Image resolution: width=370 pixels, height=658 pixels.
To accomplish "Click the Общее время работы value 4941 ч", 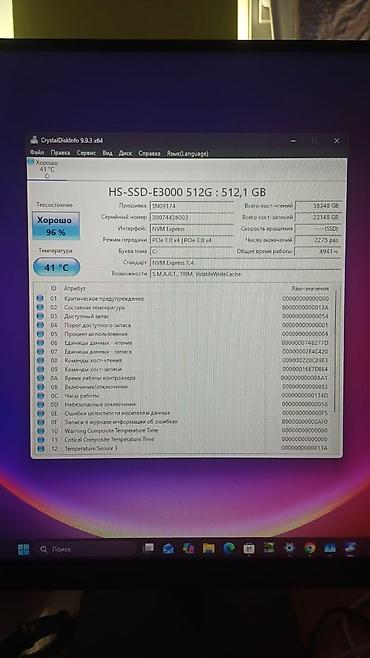I will 318,251.
